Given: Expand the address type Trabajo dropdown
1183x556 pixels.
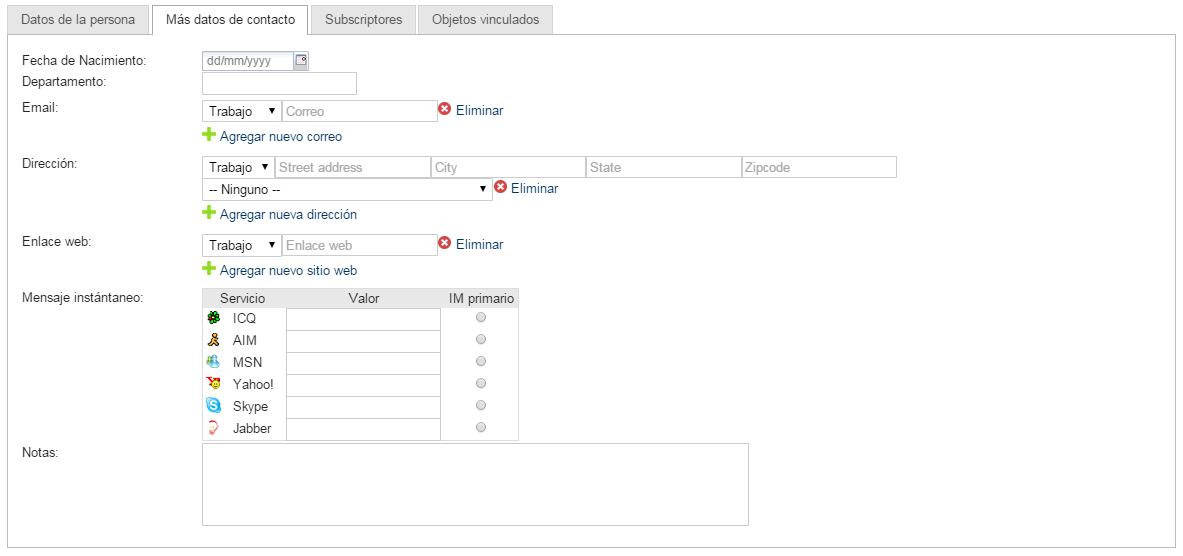Looking at the screenshot, I should 238,167.
